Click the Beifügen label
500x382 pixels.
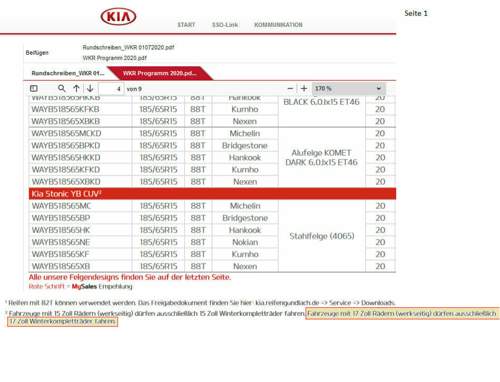[x=37, y=53]
